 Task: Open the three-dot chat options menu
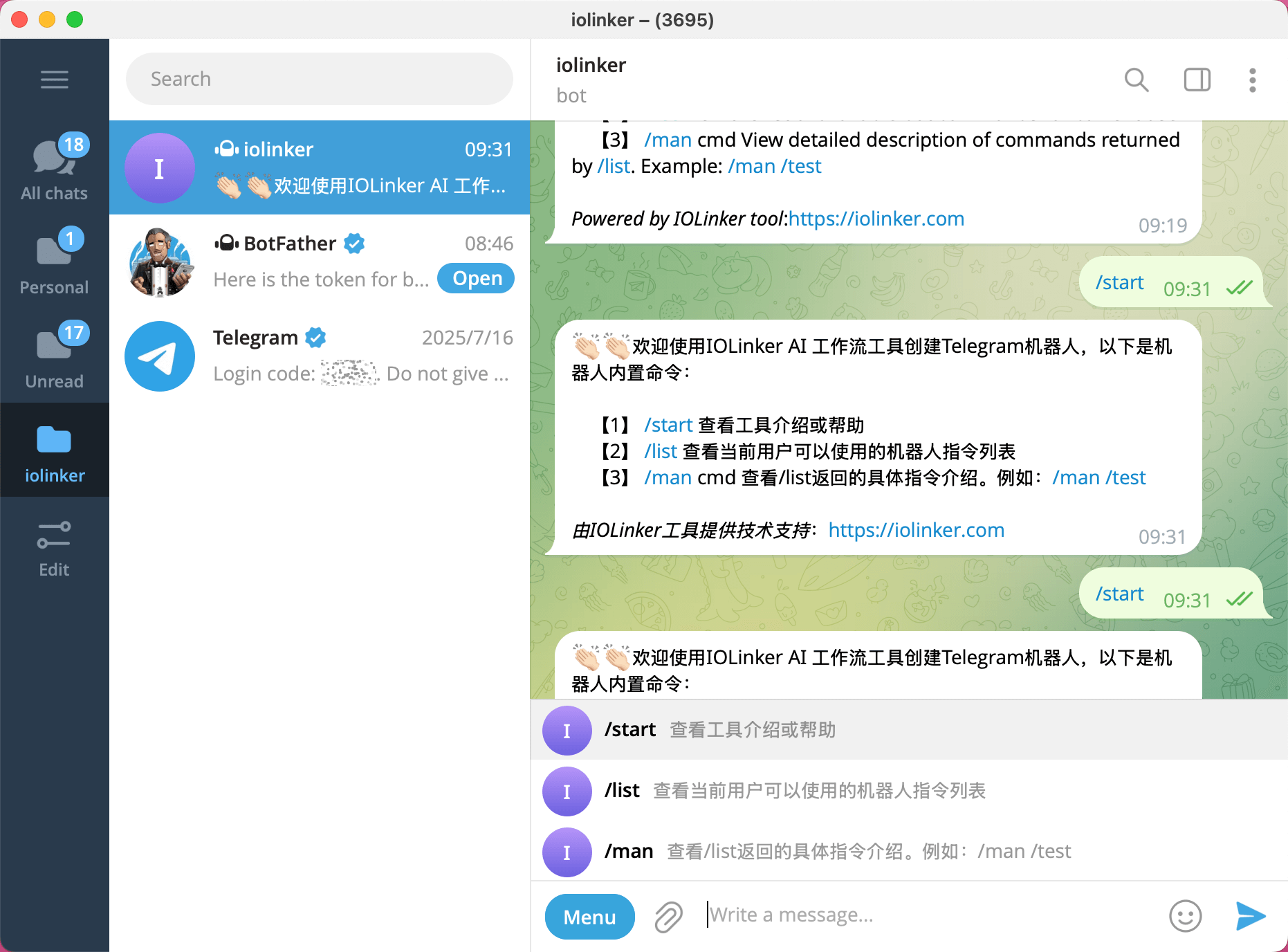(1252, 80)
